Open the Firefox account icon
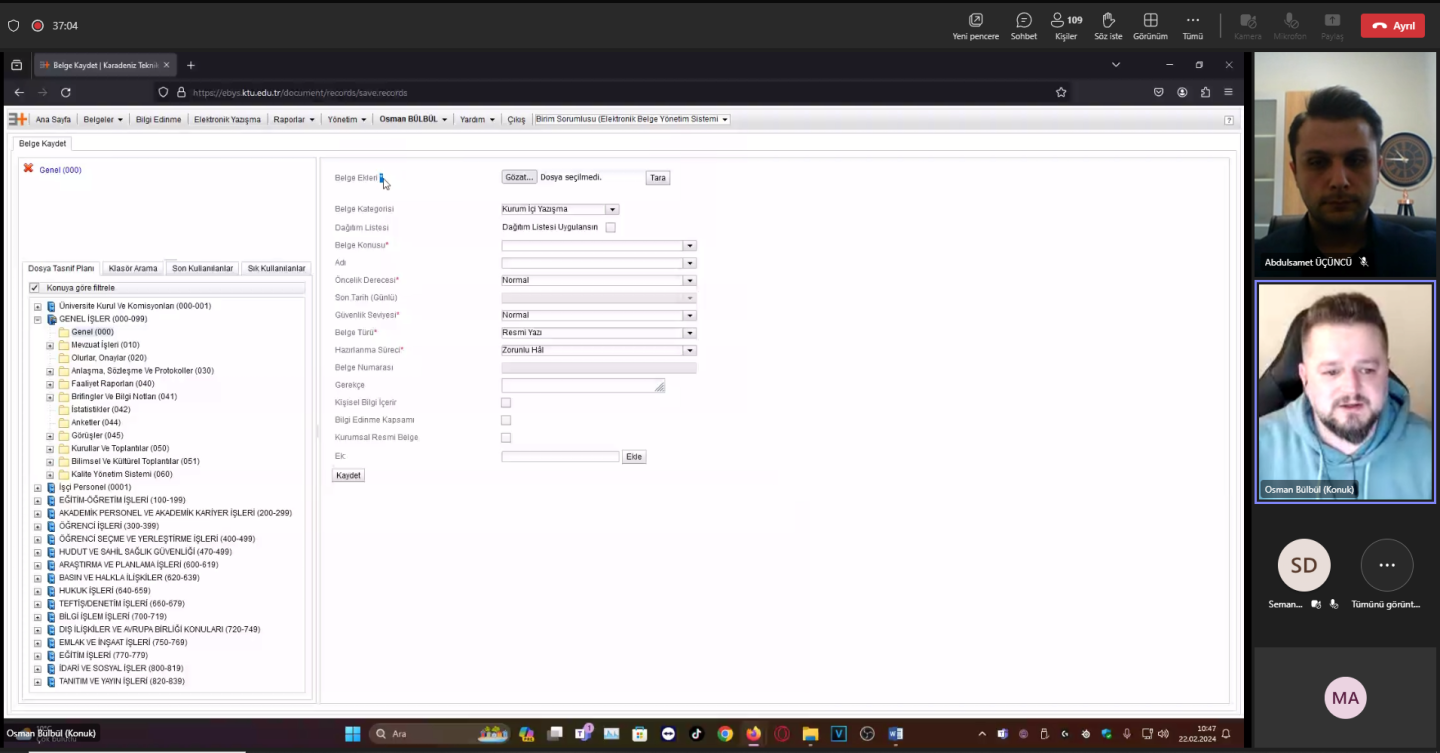The width and height of the screenshot is (1440, 753). tap(1182, 92)
